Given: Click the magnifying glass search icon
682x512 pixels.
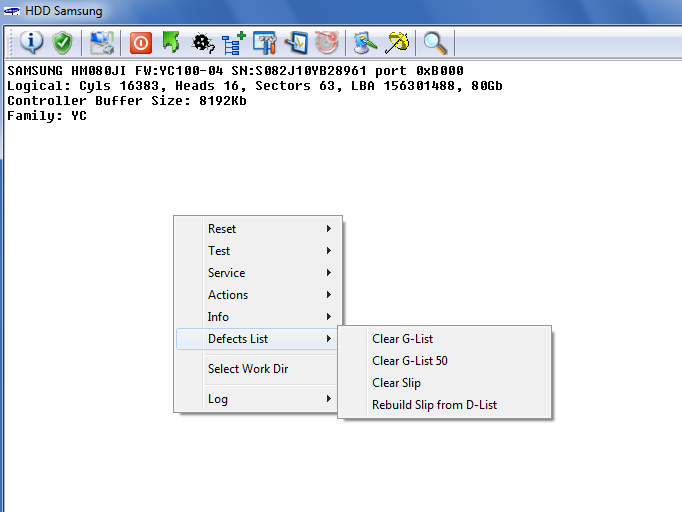Looking at the screenshot, I should coord(435,43).
